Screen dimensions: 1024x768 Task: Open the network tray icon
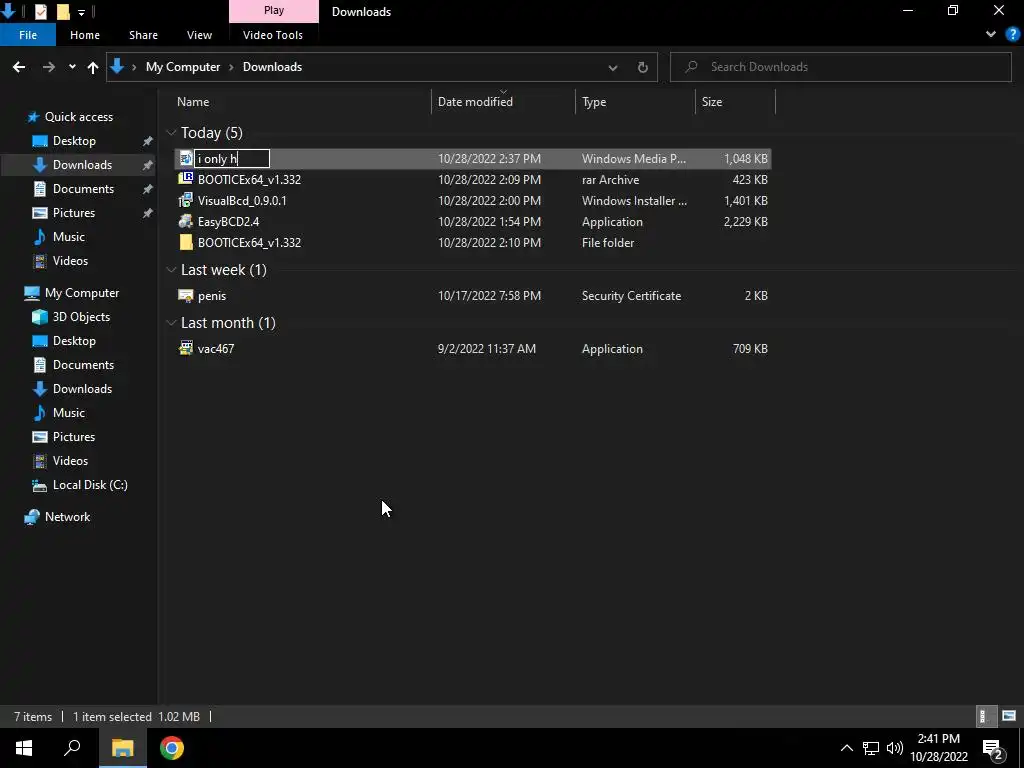pos(871,748)
